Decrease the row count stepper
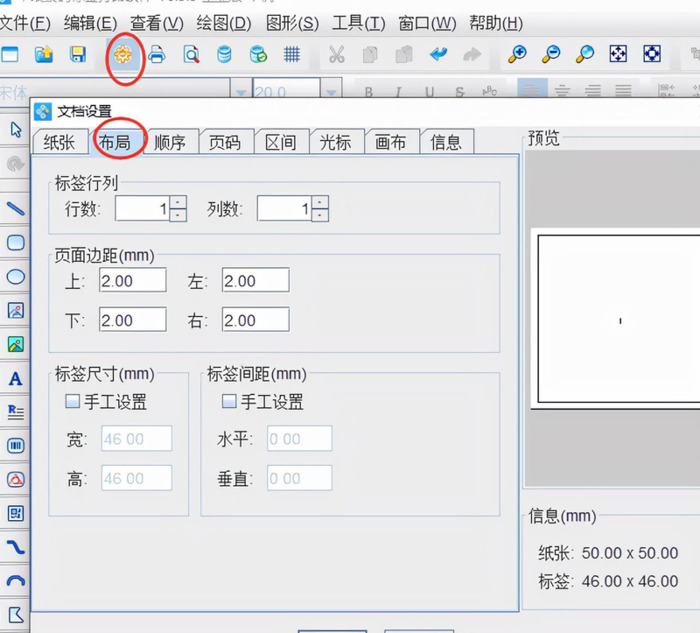The width and height of the screenshot is (700, 633). [x=178, y=215]
